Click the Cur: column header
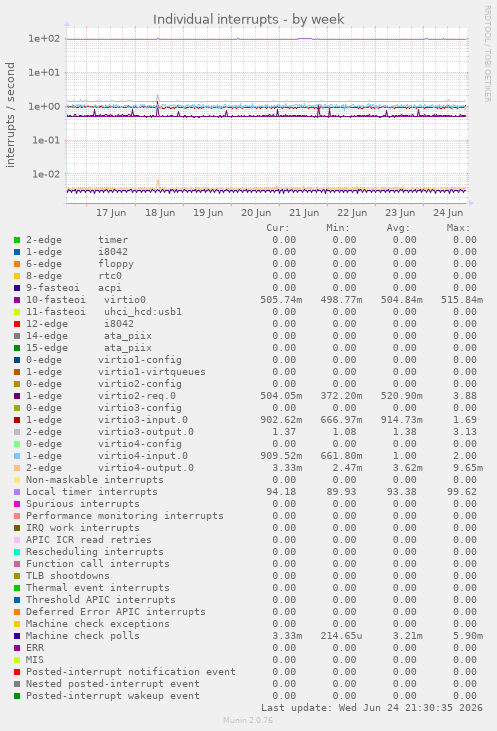 coord(278,228)
